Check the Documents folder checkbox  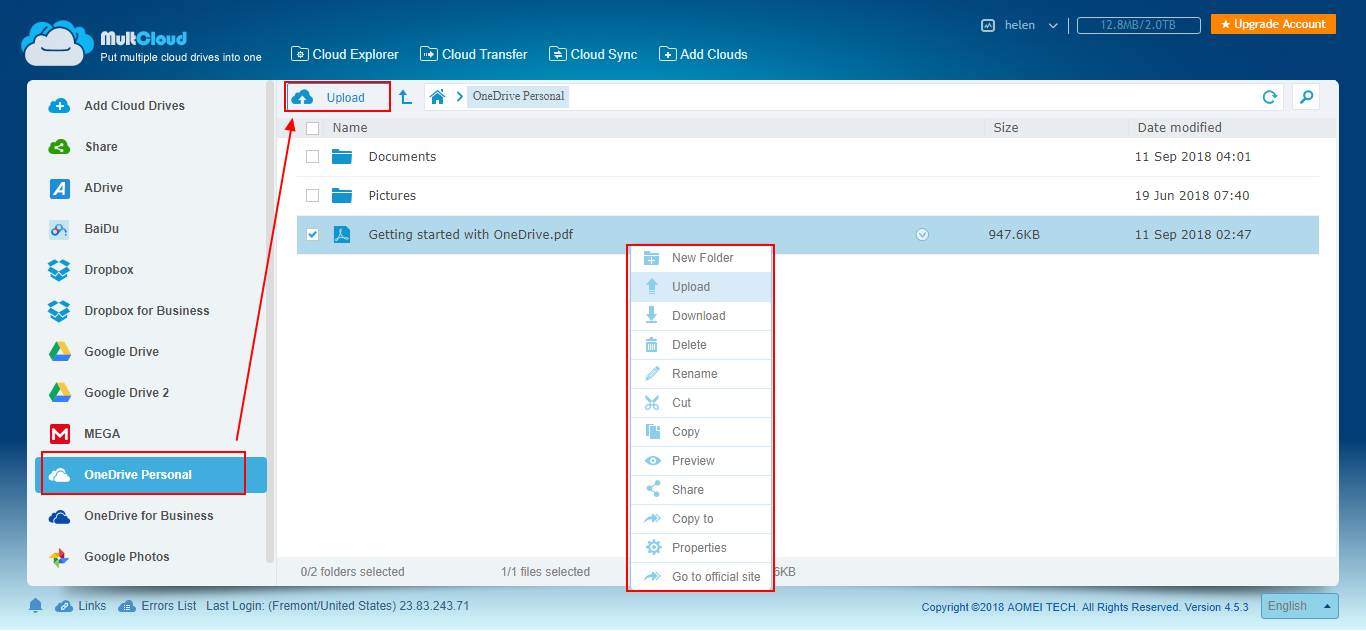tap(313, 157)
